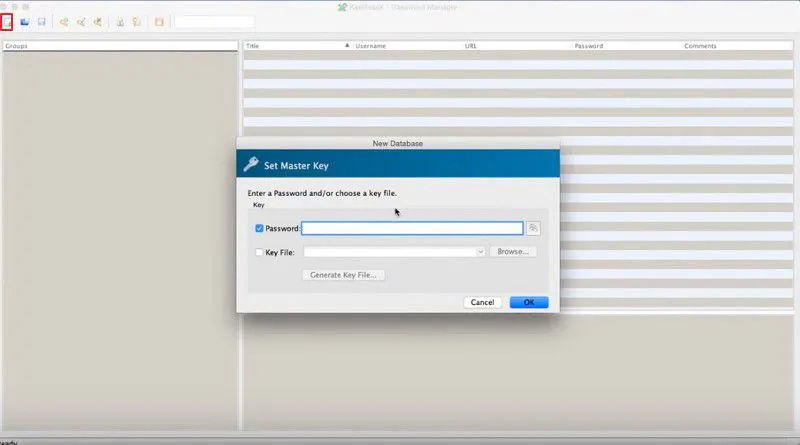Screen dimensions: 800x445
Task: Click the URL column header
Action: tap(517, 46)
